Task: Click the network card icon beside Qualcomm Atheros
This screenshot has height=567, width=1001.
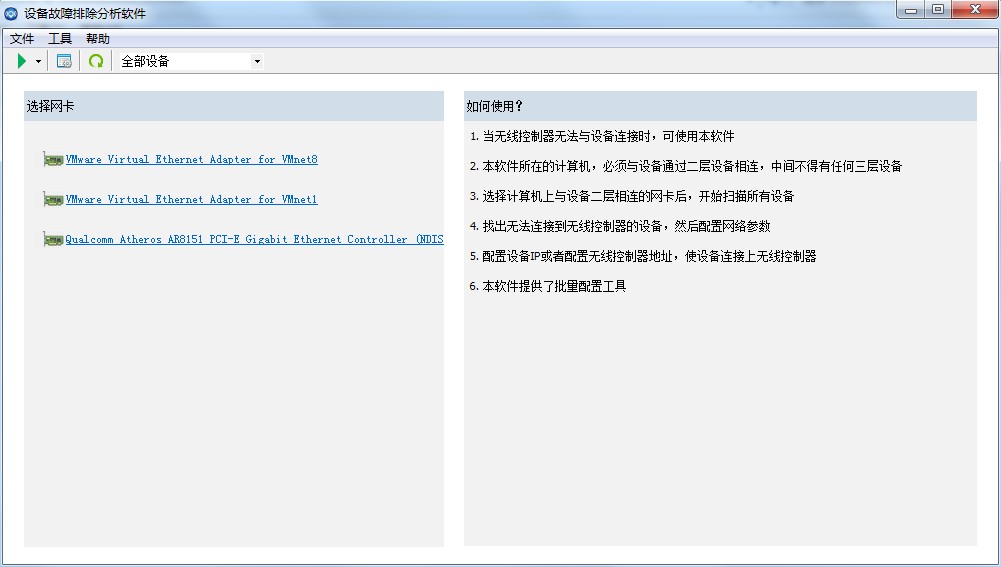Action: coord(54,239)
